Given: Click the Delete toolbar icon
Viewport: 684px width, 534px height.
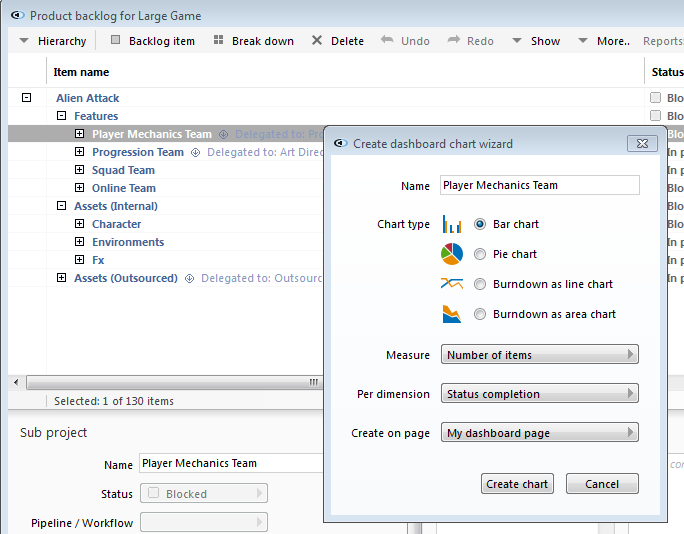Looking at the screenshot, I should click(x=317, y=41).
